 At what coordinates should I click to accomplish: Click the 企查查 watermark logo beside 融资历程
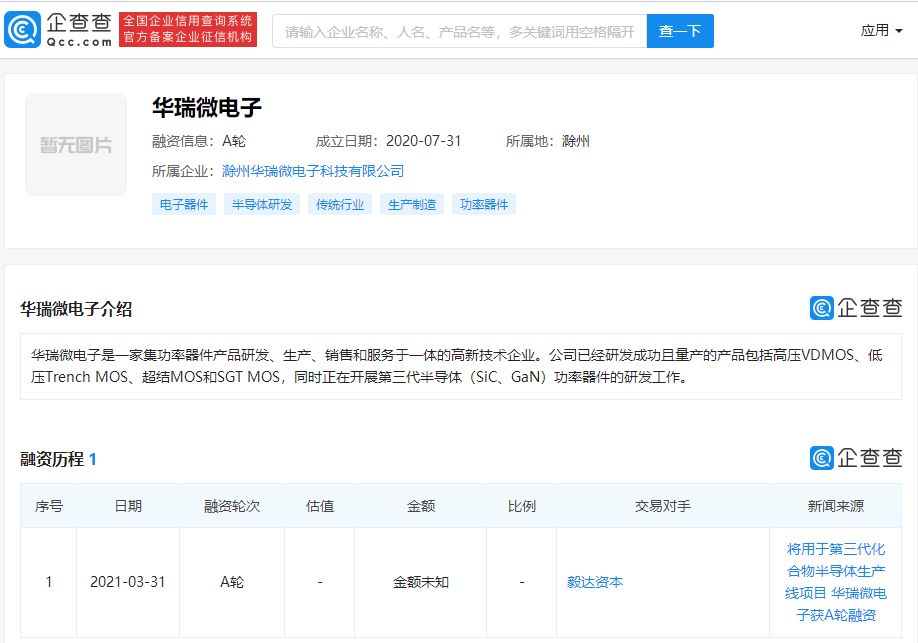coord(855,458)
